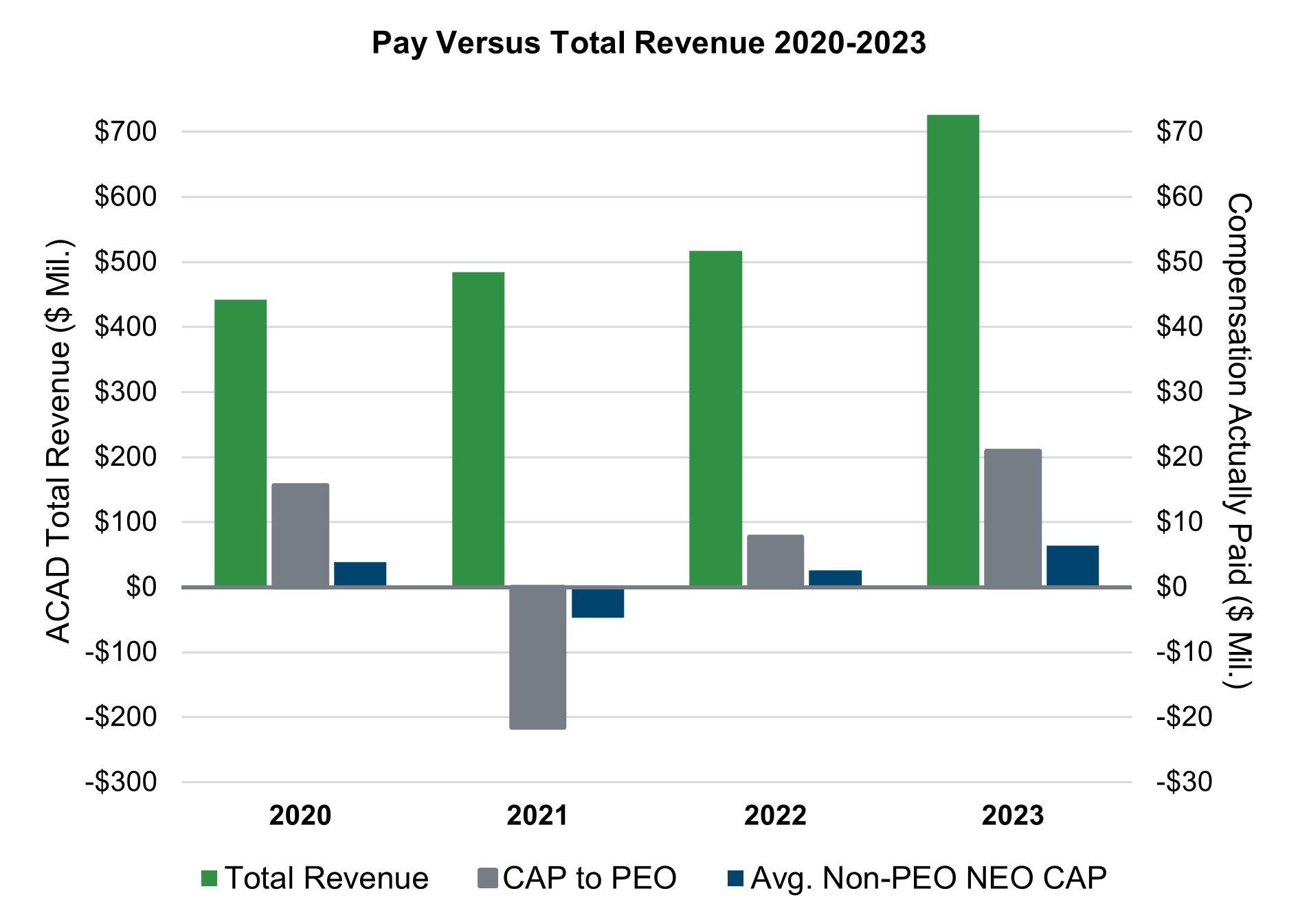This screenshot has width=1298, height=924.
Task: Select the Compensation Actually Paid right axis title
Action: pos(1239,441)
